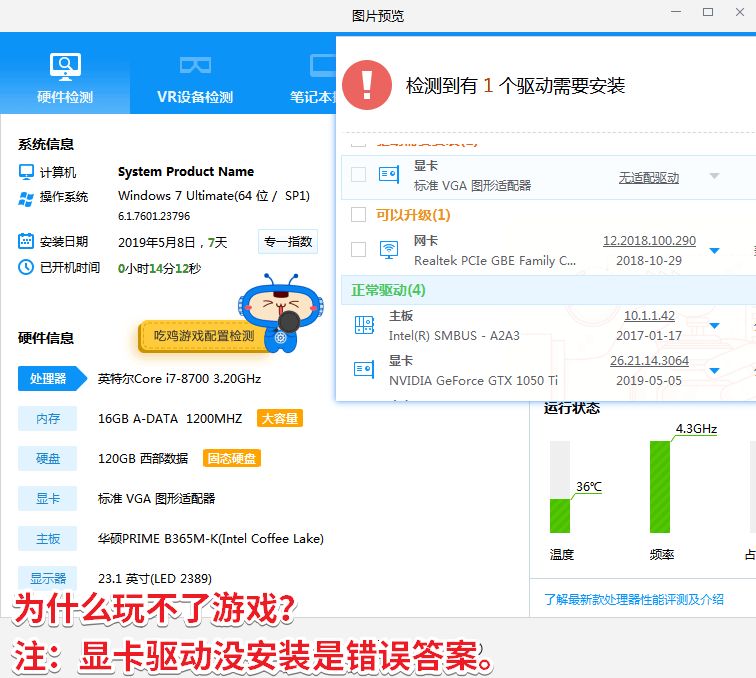This screenshot has width=756, height=678.
Task: Click the VR goggles icon
Action: click(x=195, y=65)
